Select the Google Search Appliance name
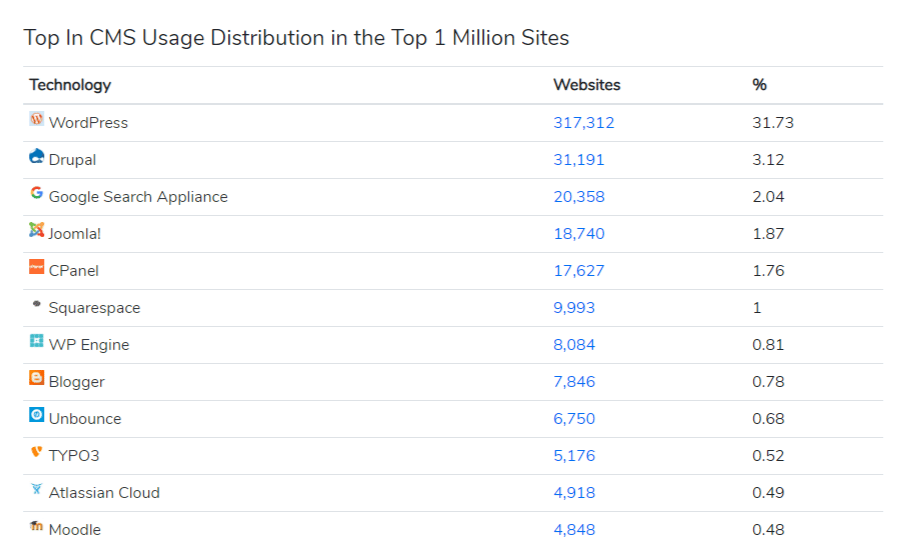897x555 pixels. pyautogui.click(x=138, y=197)
